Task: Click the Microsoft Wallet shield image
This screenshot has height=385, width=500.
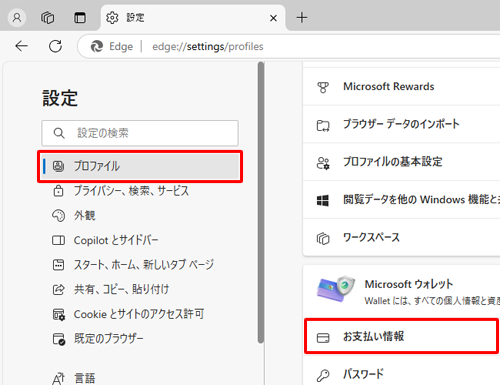Action: pyautogui.click(x=336, y=289)
